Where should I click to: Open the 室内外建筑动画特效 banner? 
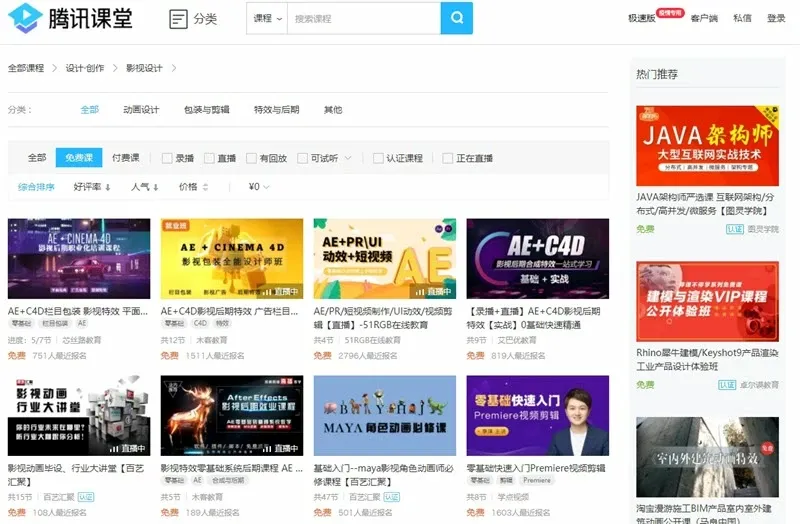707,457
